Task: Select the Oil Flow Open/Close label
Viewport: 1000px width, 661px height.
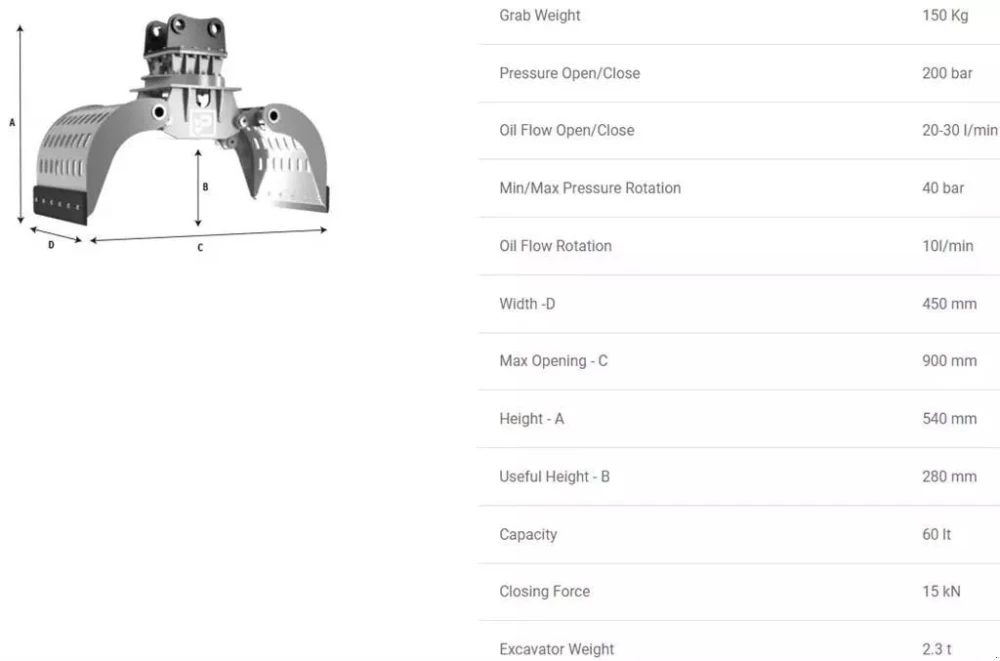Action: coord(566,130)
